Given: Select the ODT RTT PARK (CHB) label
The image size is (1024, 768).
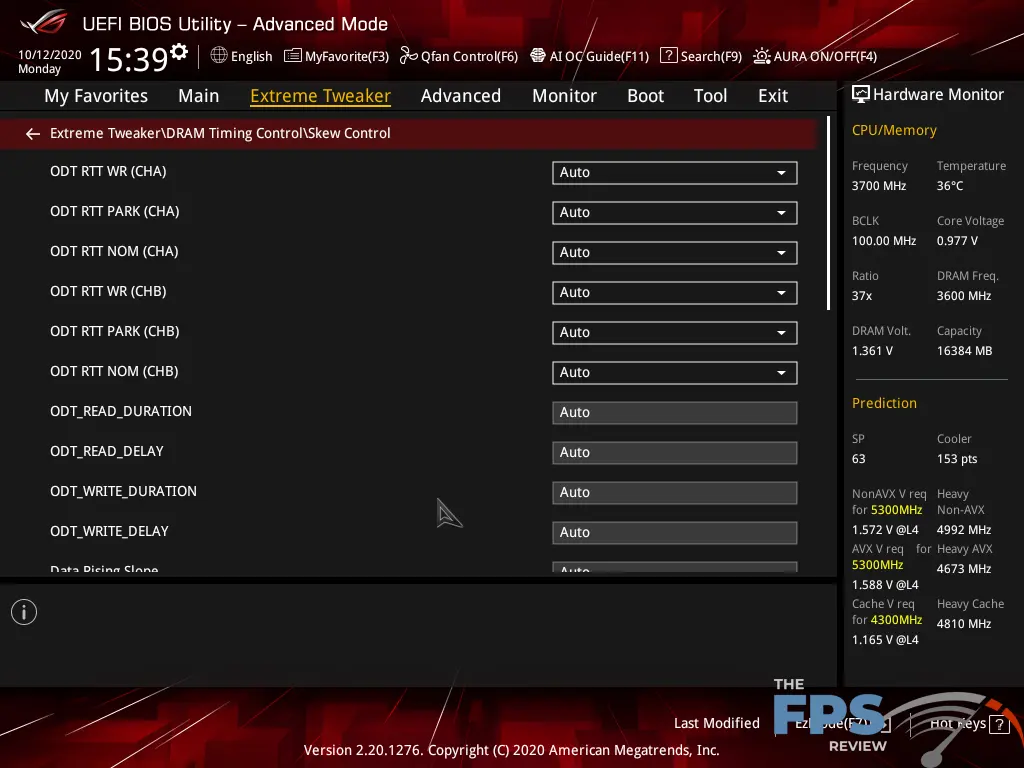Looking at the screenshot, I should click(x=115, y=331).
